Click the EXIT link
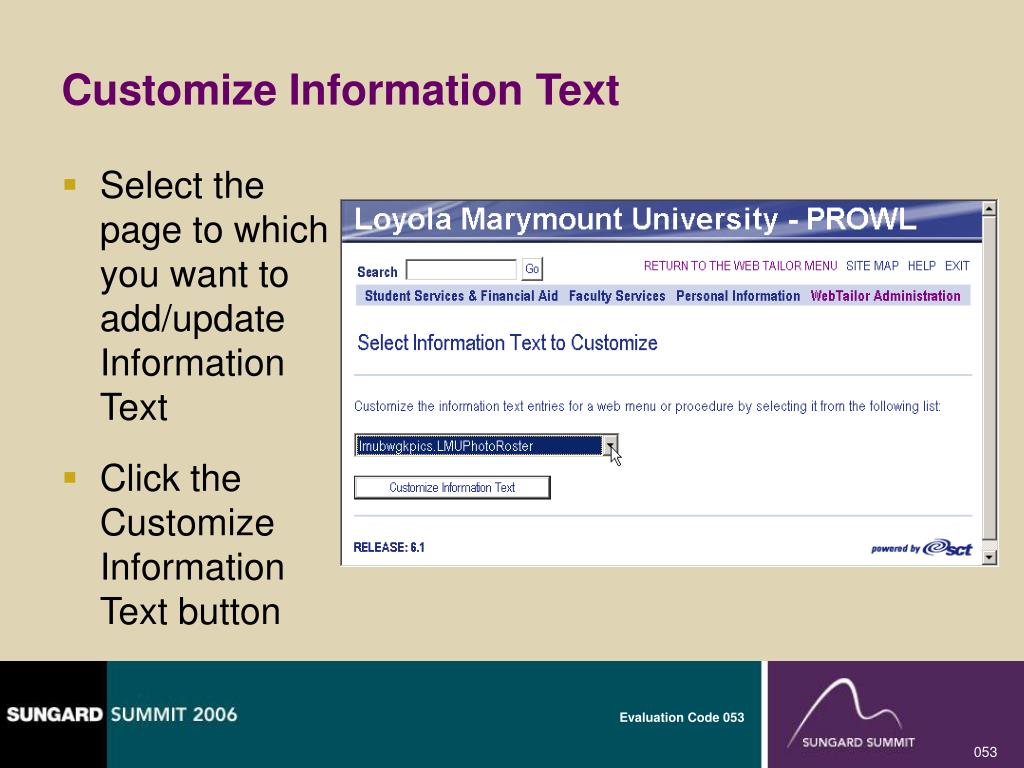Image resolution: width=1024 pixels, height=768 pixels. pyautogui.click(x=957, y=266)
